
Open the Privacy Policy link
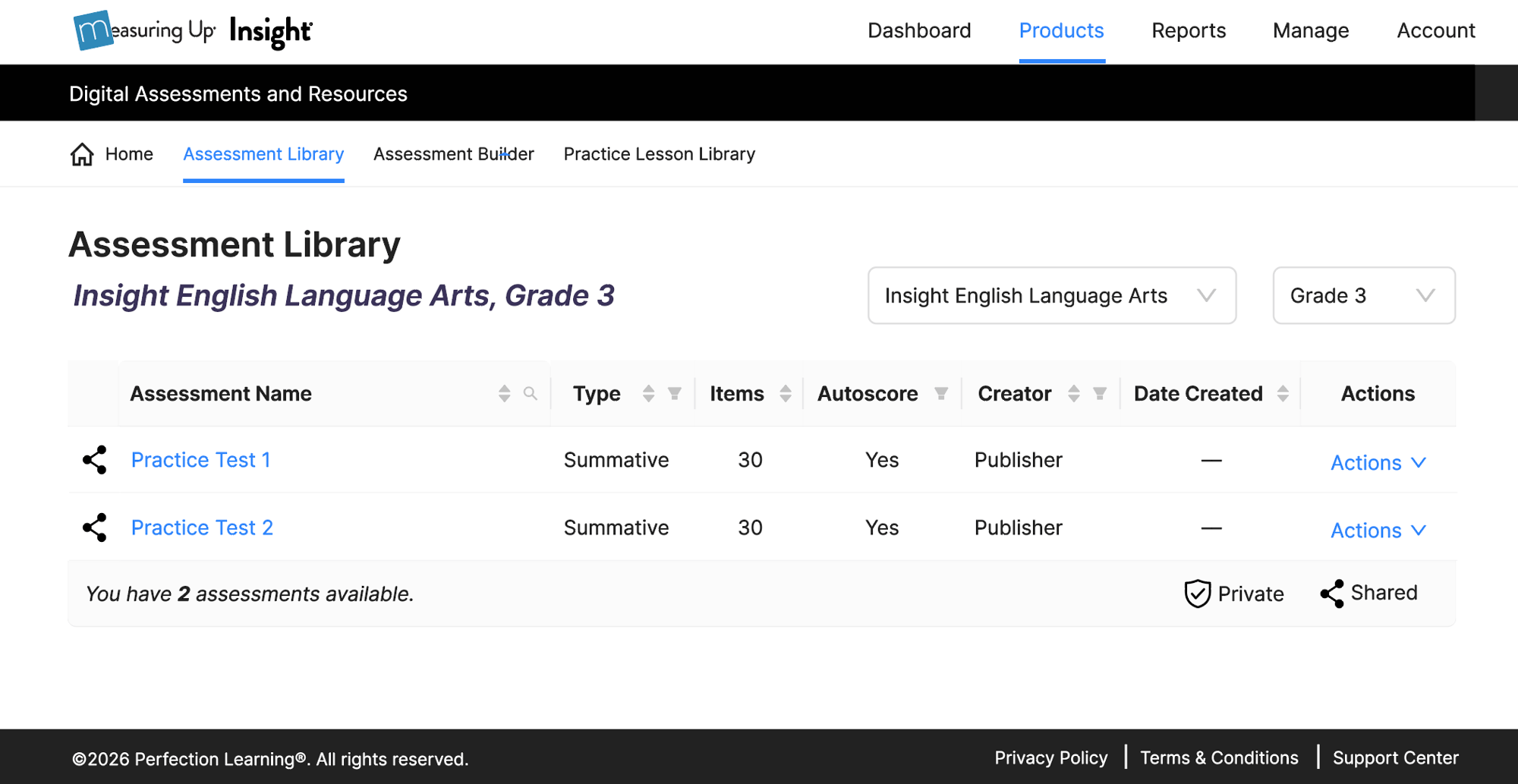coord(1051,757)
